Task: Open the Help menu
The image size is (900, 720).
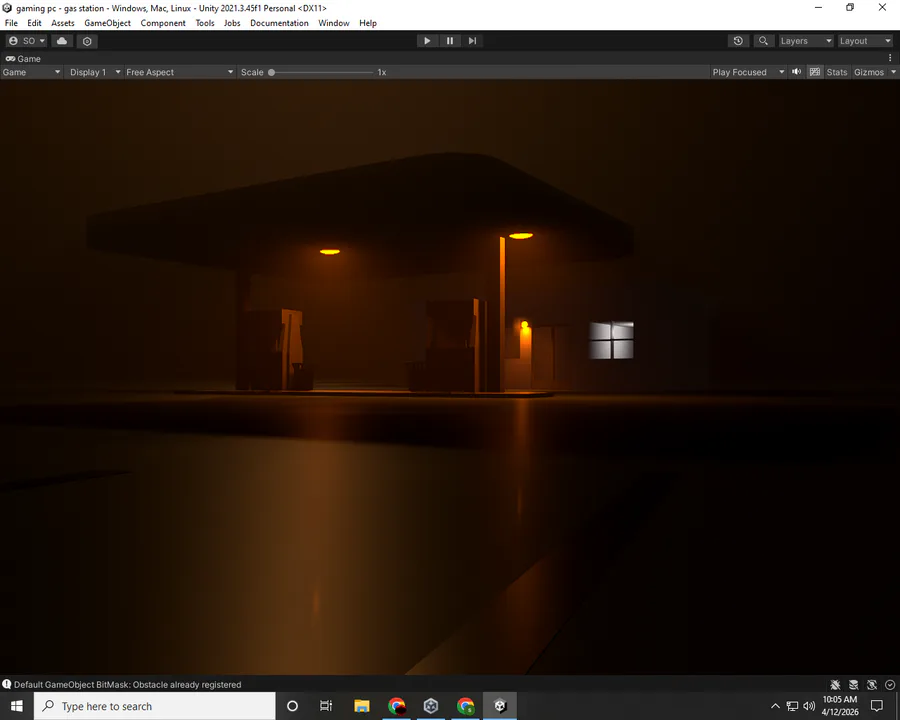Action: [x=368, y=23]
